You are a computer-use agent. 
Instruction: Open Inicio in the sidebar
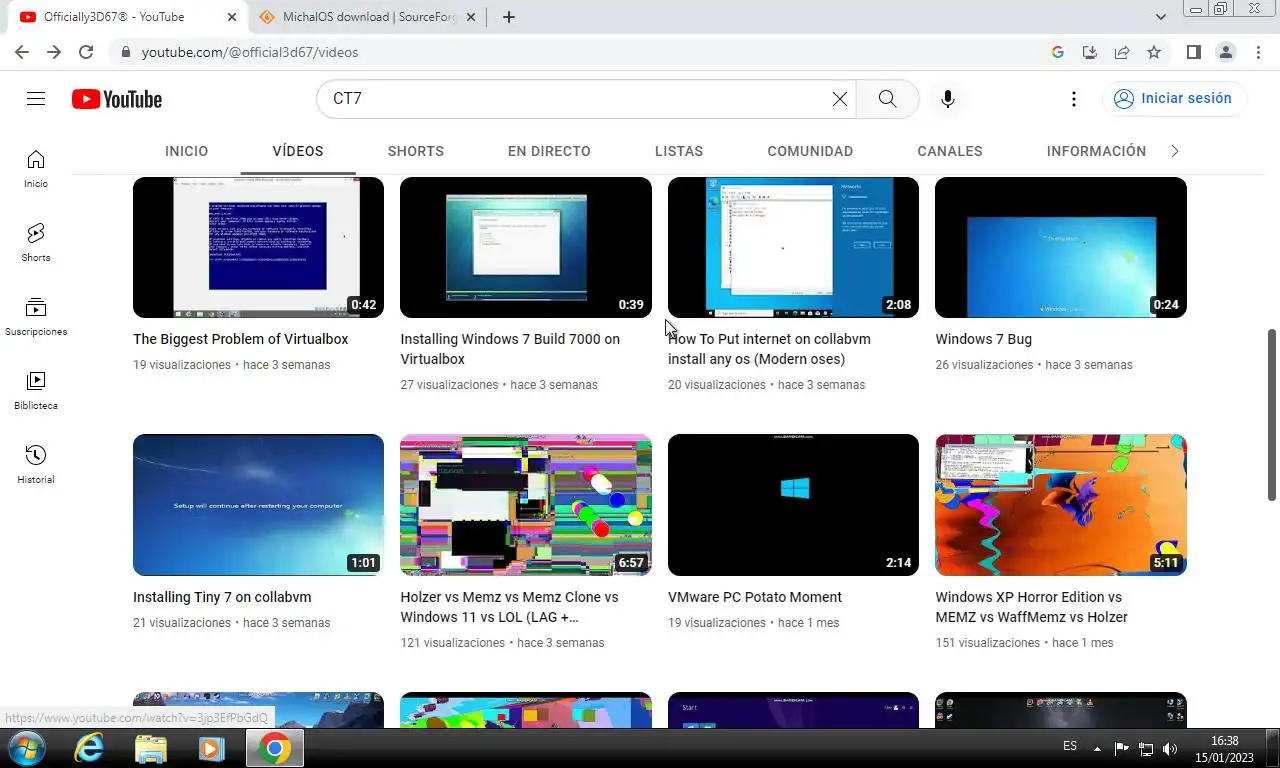(36, 169)
